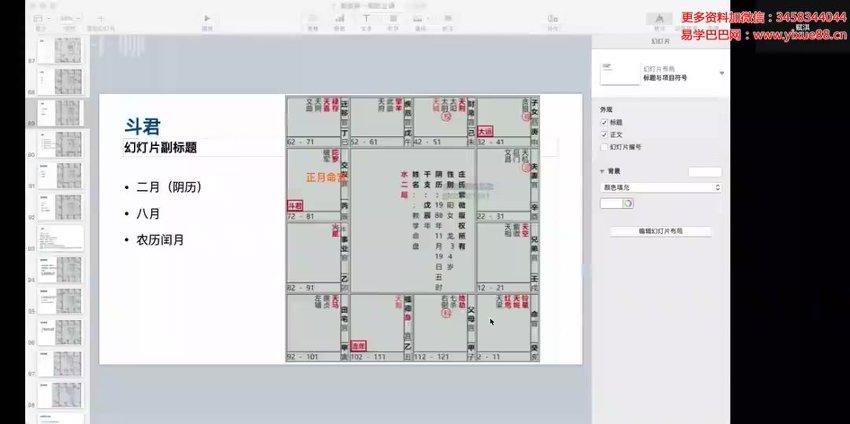This screenshot has width=850, height=424.
Task: Click the 62 - 71 age range cell
Action: pyautogui.click(x=302, y=142)
